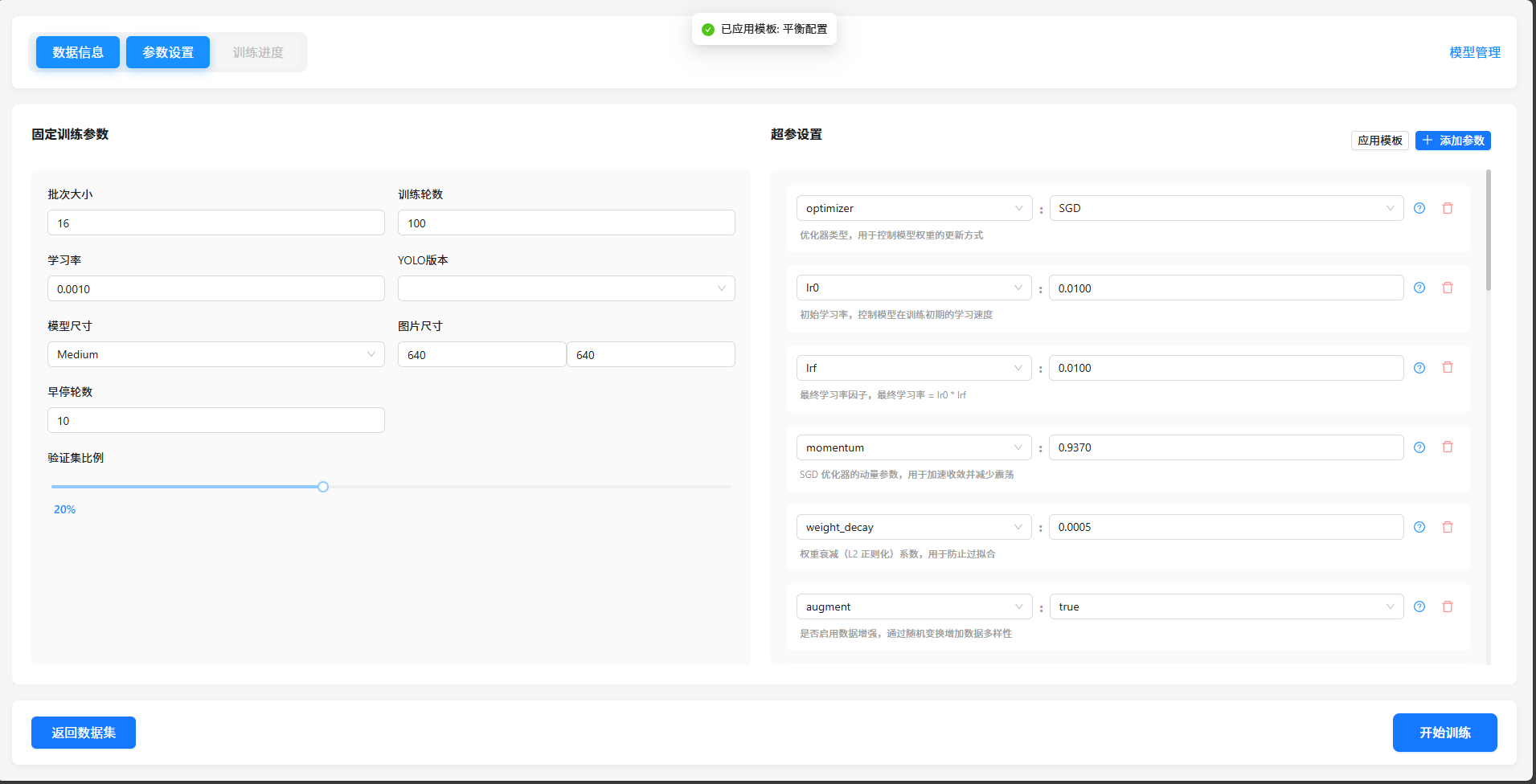Open the momentum parameter name dropdown
This screenshot has width=1536, height=784.
[913, 447]
